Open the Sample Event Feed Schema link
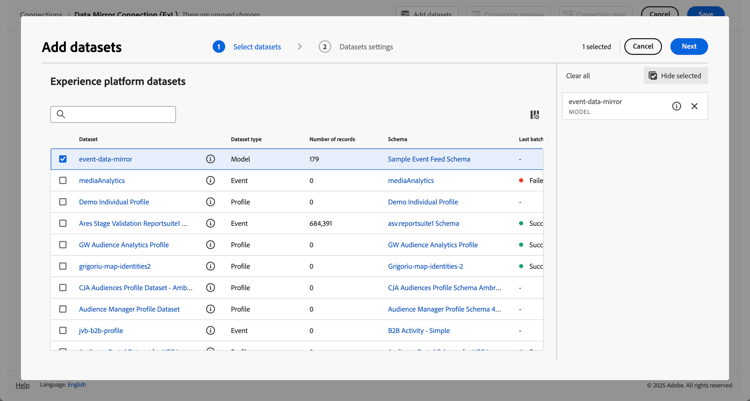 click(429, 159)
